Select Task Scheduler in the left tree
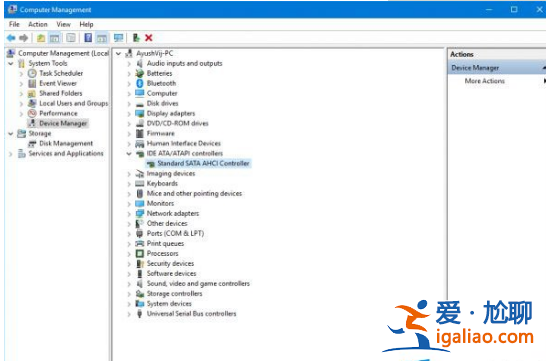546x364 pixels. (61, 73)
